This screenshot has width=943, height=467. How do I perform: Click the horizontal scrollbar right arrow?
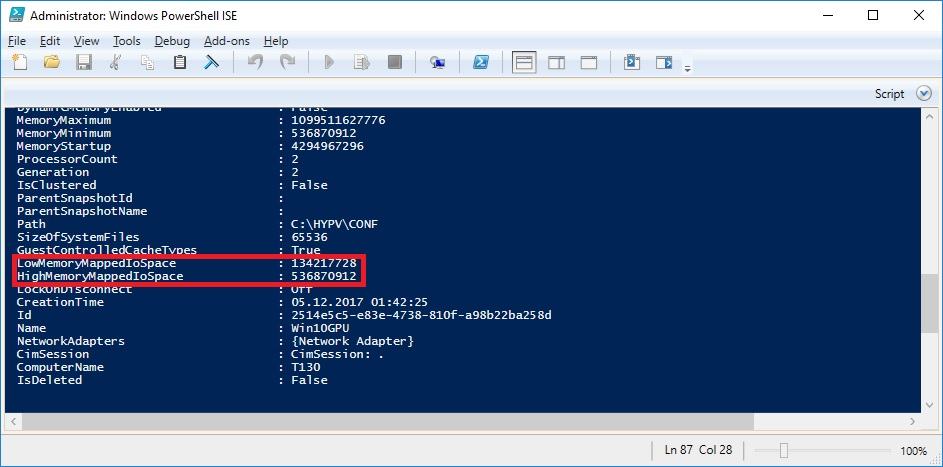(x=913, y=421)
